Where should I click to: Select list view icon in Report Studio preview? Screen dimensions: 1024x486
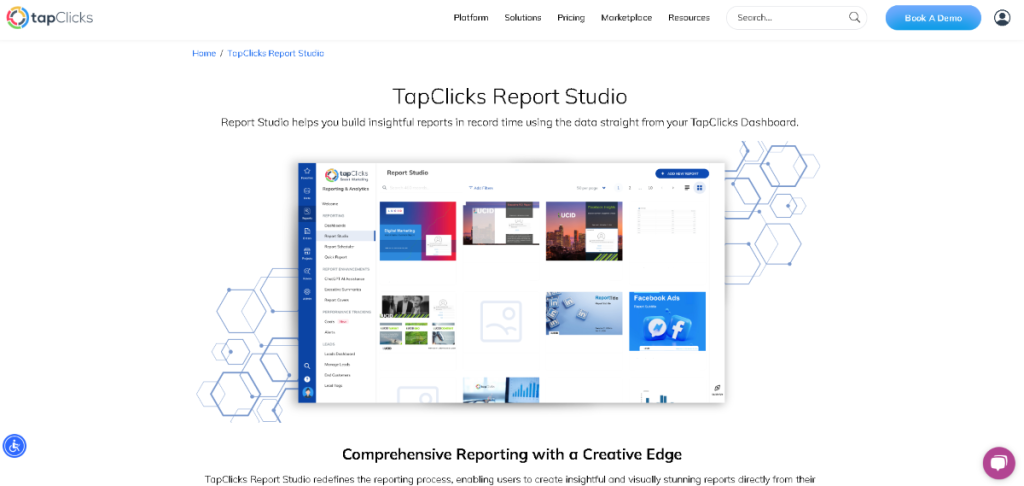(x=687, y=188)
